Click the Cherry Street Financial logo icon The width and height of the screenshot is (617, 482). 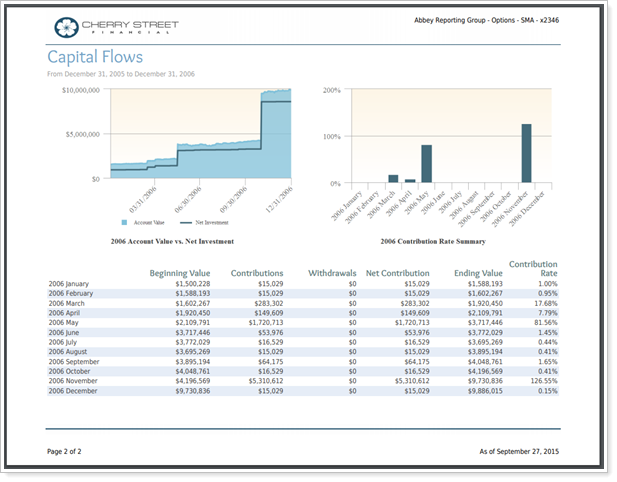click(x=64, y=26)
